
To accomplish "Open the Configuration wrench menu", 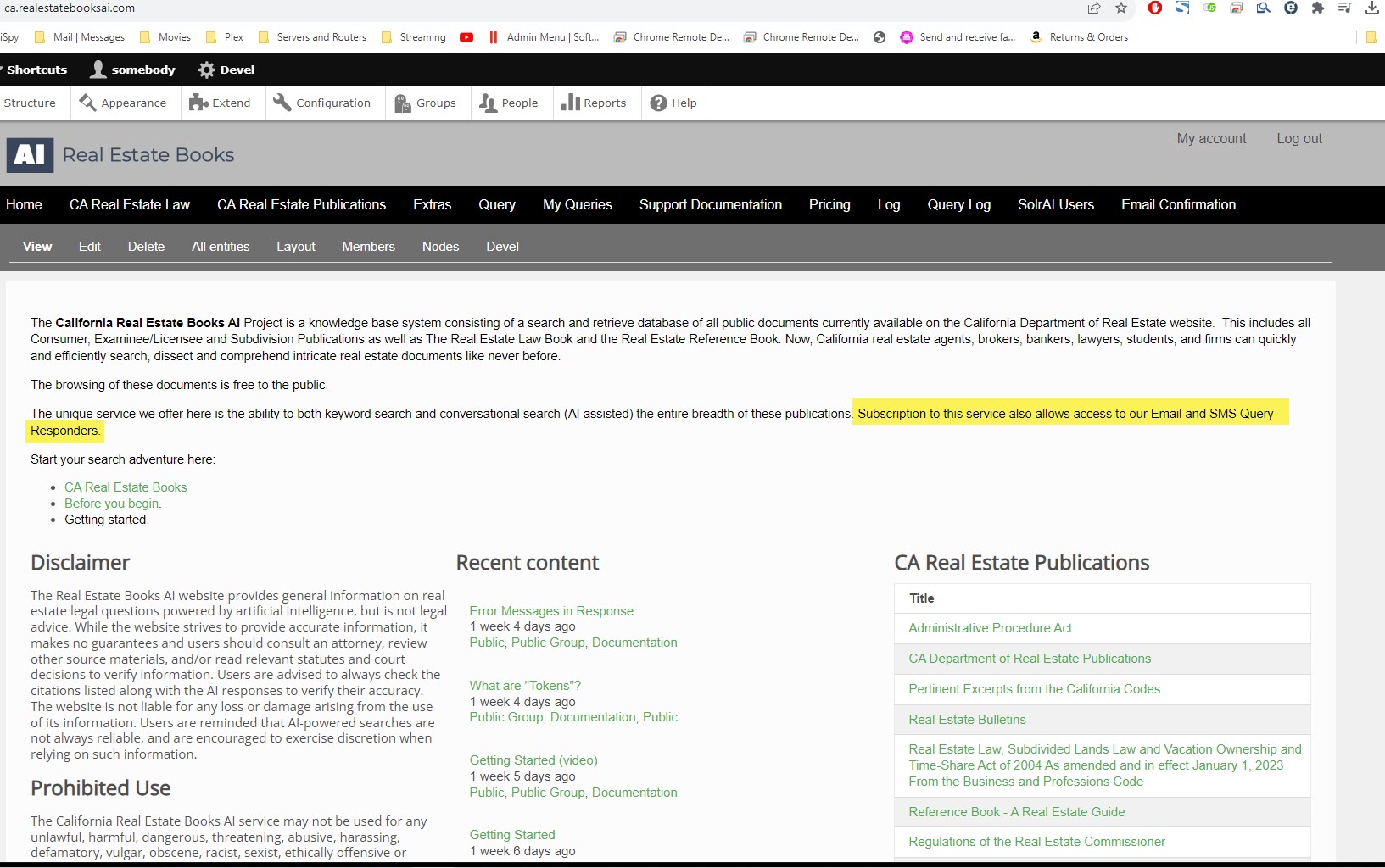I will click(x=321, y=103).
